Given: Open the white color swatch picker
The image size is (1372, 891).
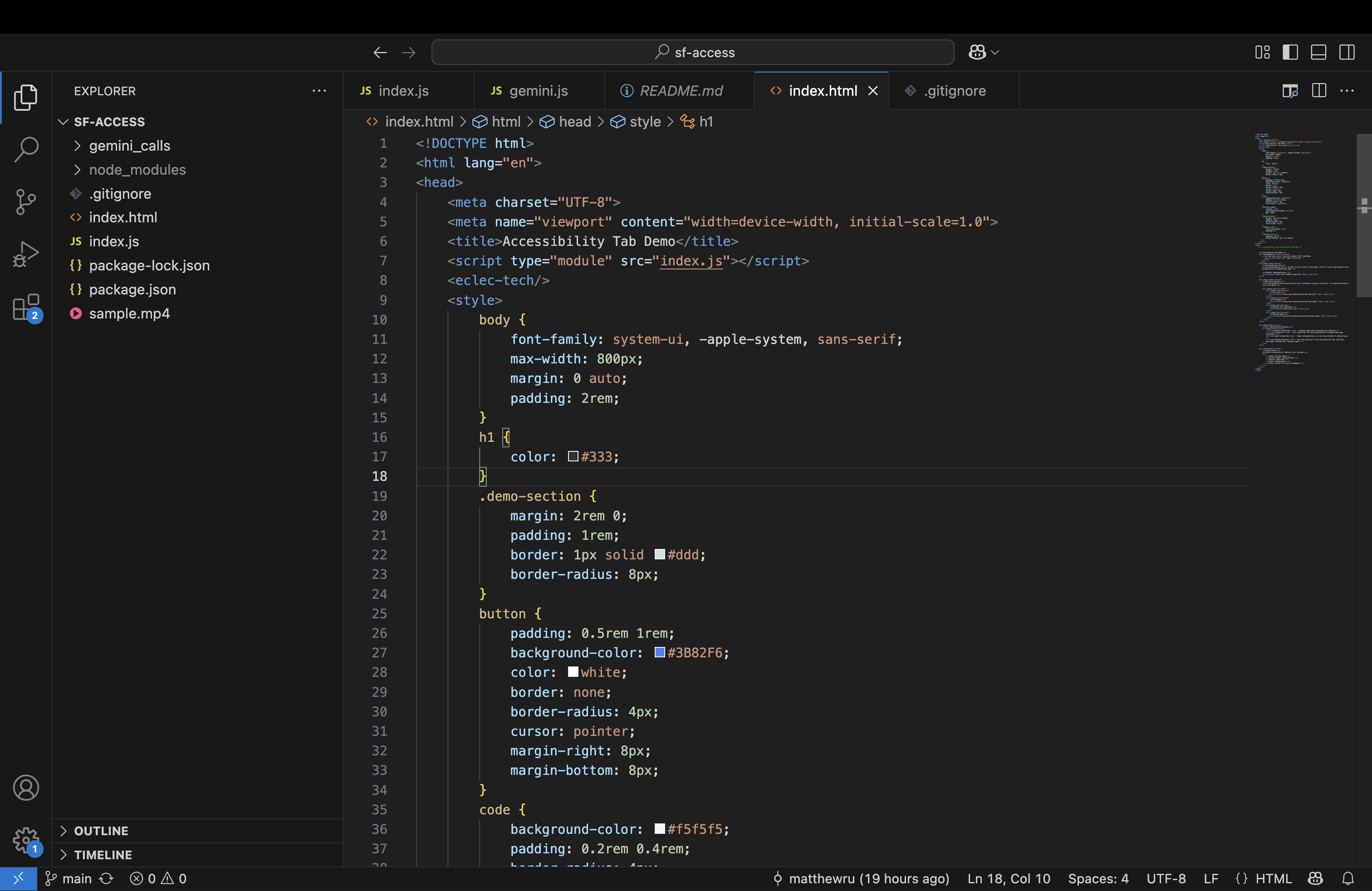Looking at the screenshot, I should click(x=573, y=672).
